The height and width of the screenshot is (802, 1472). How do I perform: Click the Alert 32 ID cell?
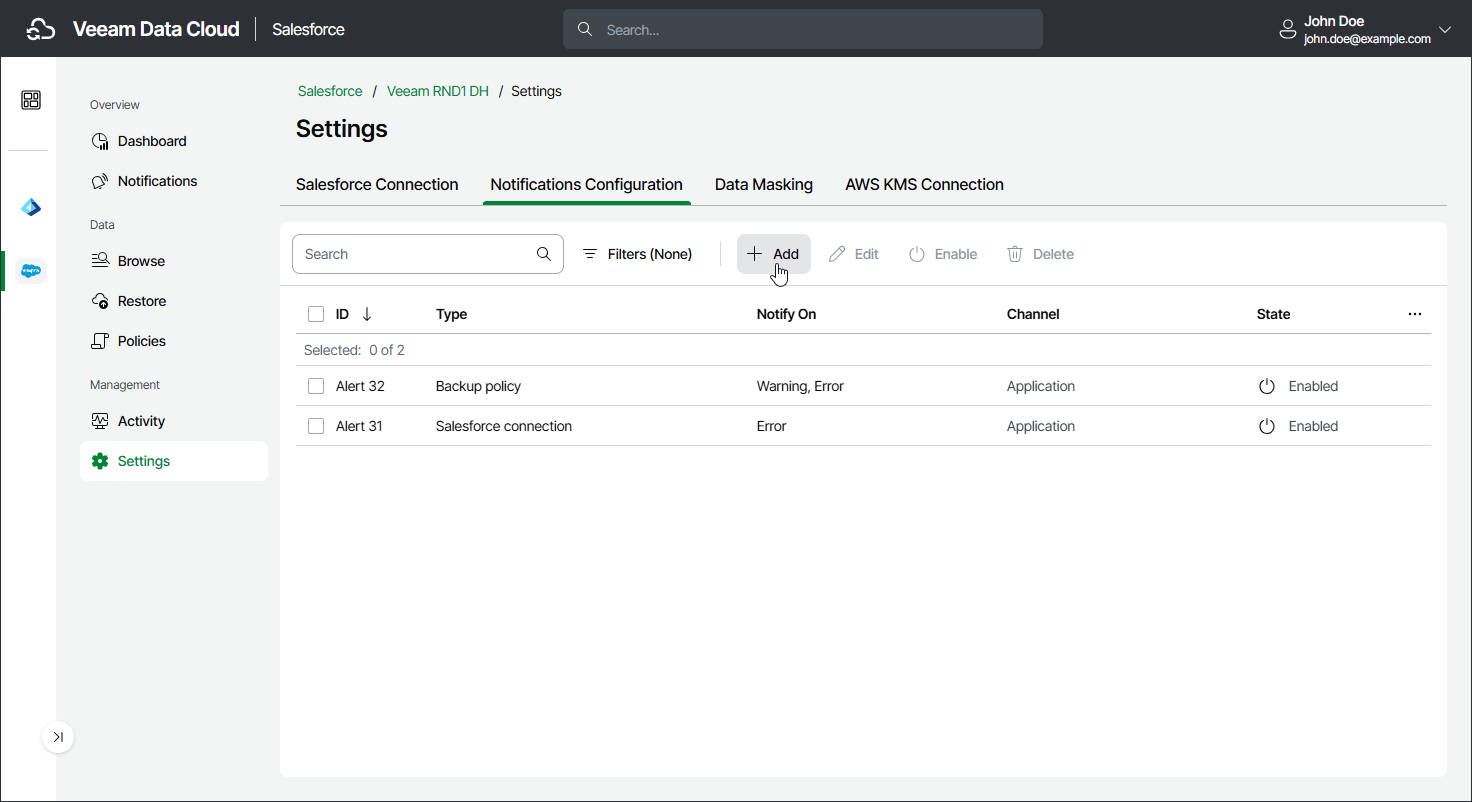coord(360,386)
